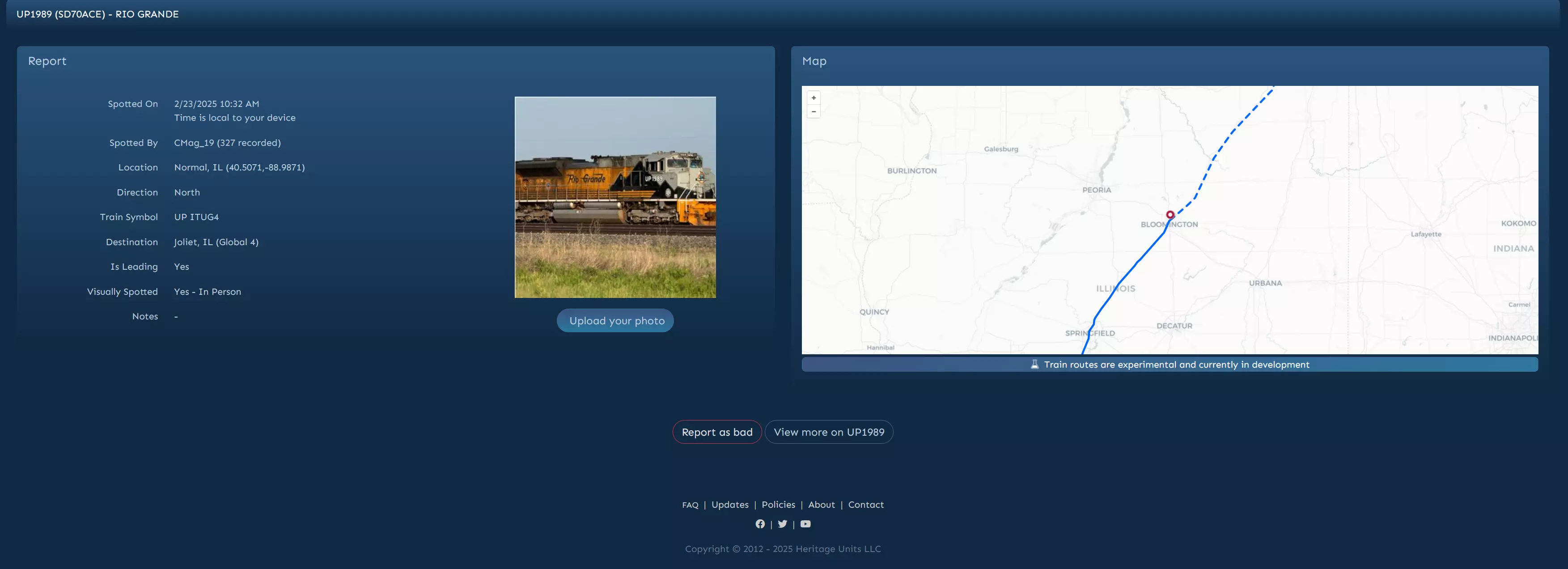Open the Policies link
1568x569 pixels.
pos(778,505)
